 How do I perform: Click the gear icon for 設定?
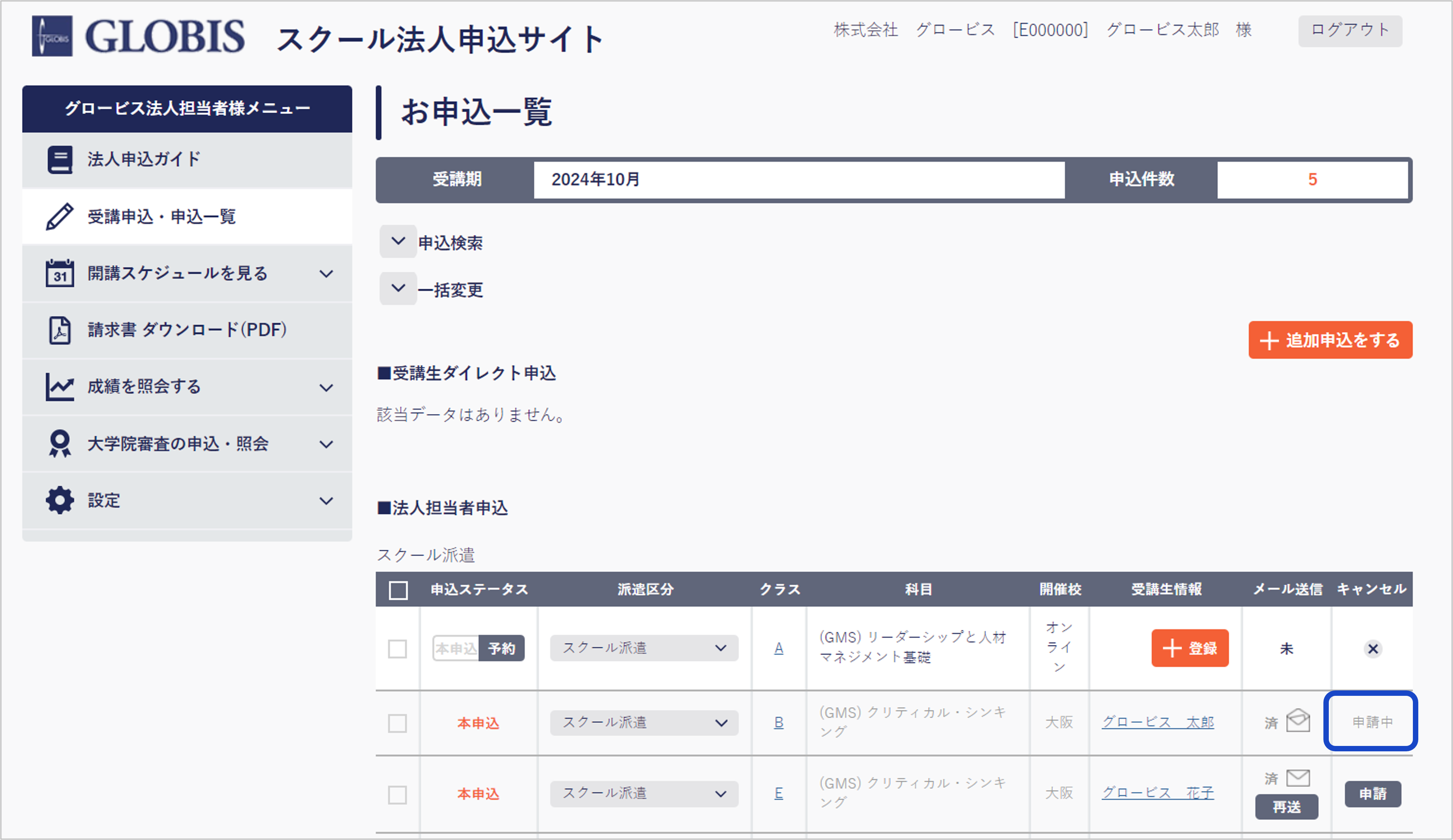[x=60, y=500]
